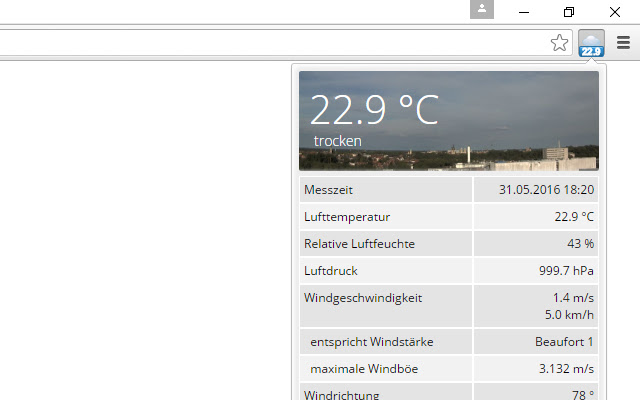Click the weather extension icon showing 22.9
Viewport: 640px width, 400px height.
pyautogui.click(x=591, y=43)
